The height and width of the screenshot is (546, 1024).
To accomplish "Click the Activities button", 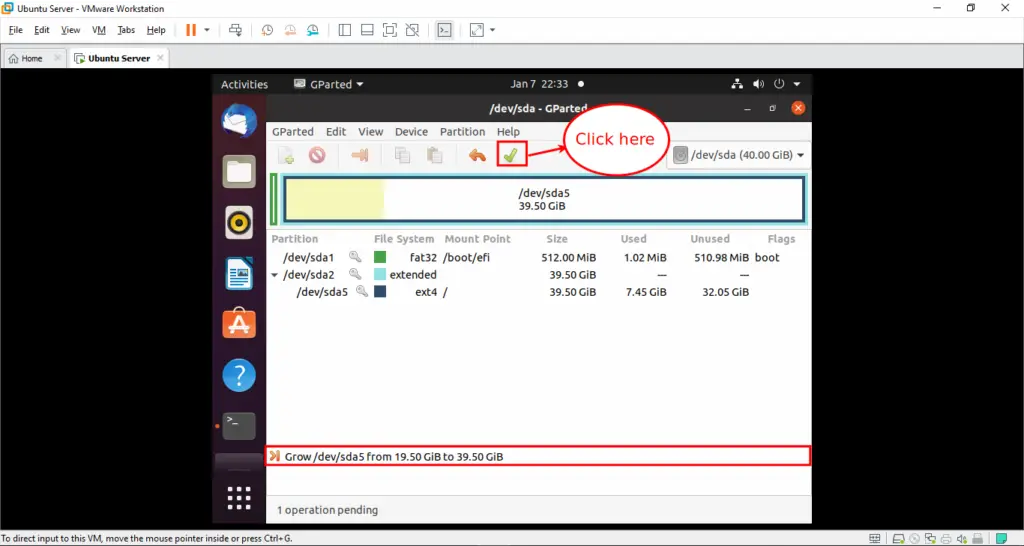I will coord(244,84).
